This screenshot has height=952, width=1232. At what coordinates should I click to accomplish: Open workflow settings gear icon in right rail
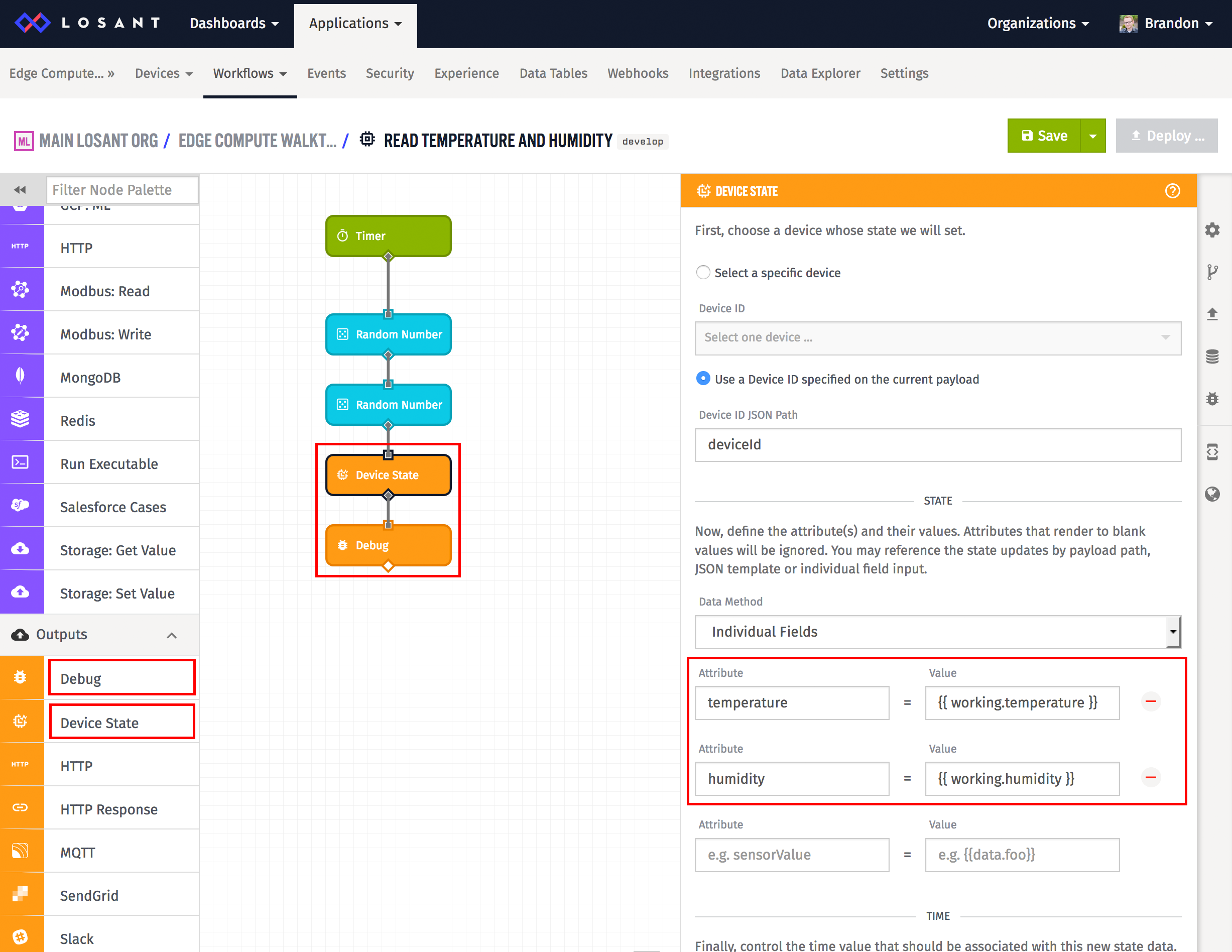[1212, 230]
